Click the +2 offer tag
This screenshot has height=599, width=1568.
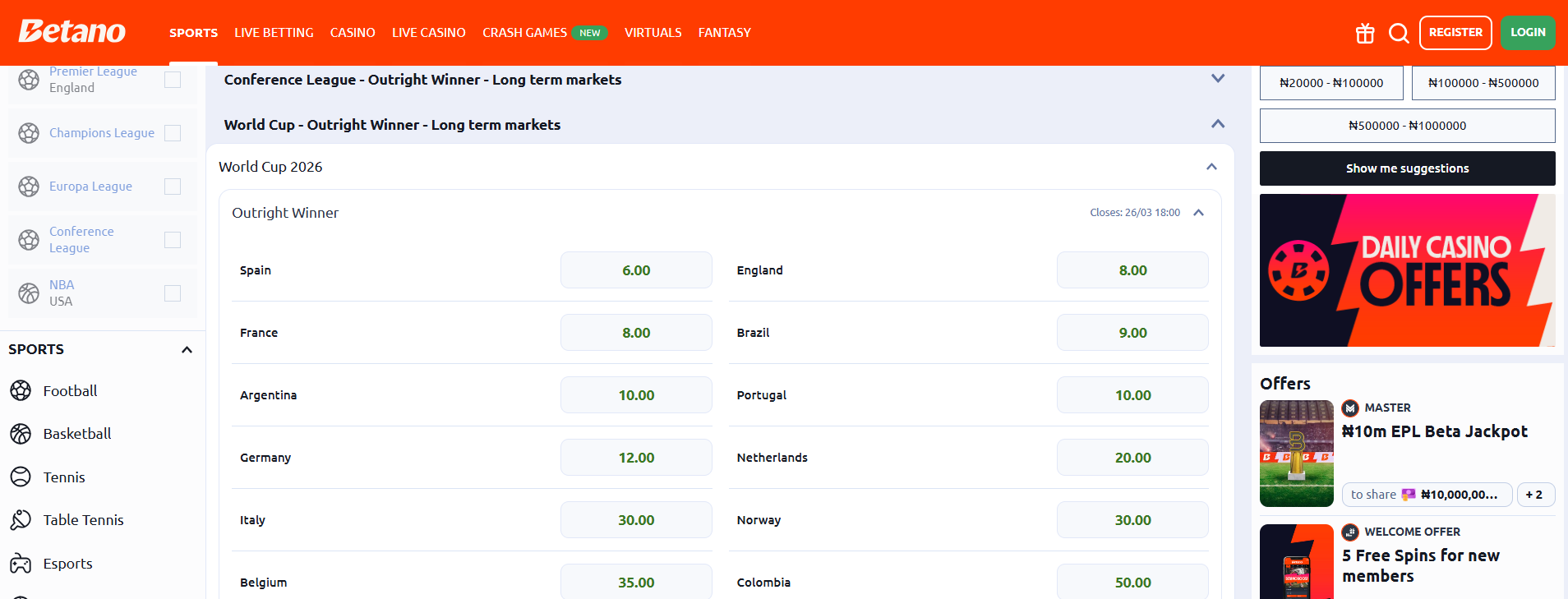point(1535,495)
